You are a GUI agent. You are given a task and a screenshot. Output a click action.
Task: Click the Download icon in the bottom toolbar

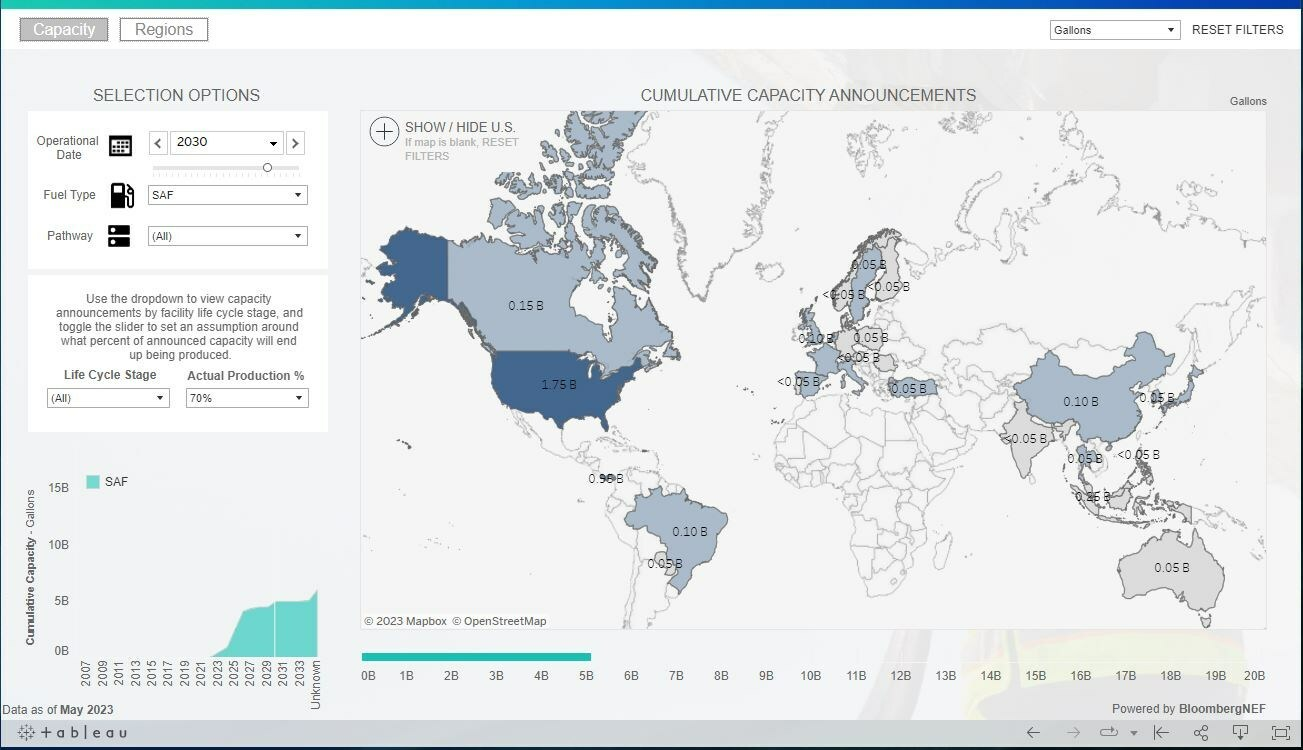click(x=1240, y=733)
